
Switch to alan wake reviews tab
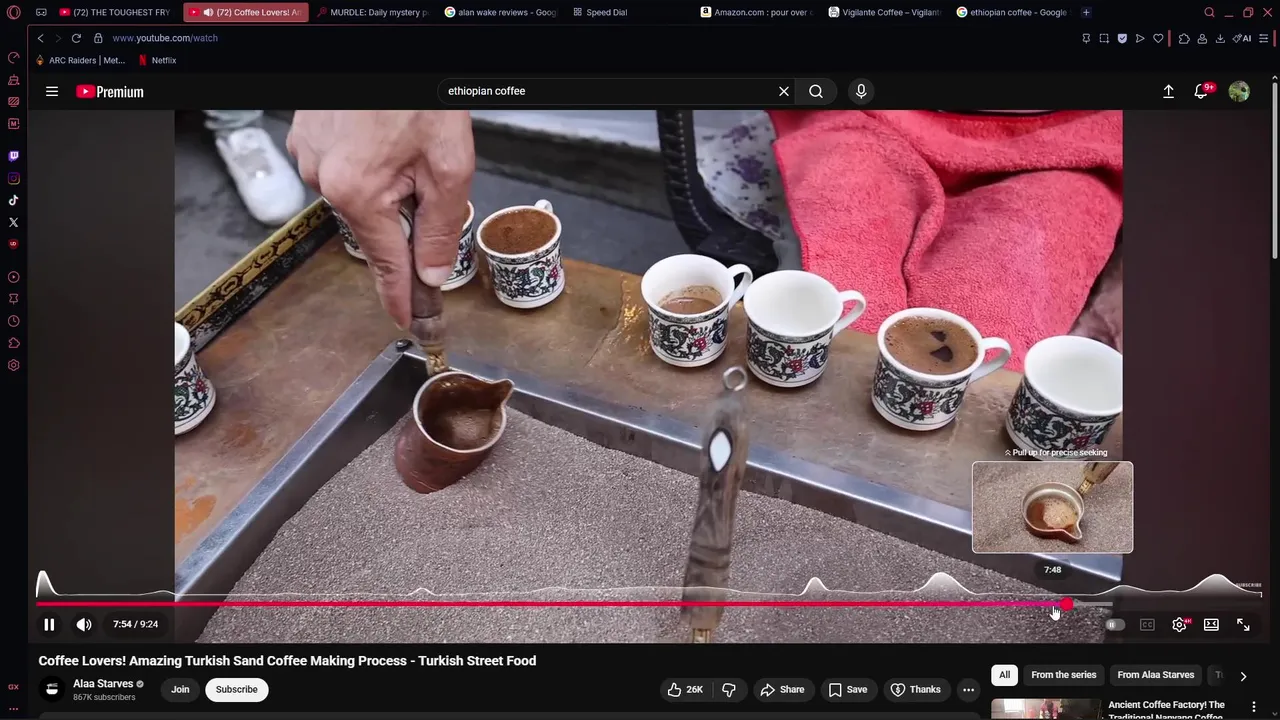tap(501, 13)
